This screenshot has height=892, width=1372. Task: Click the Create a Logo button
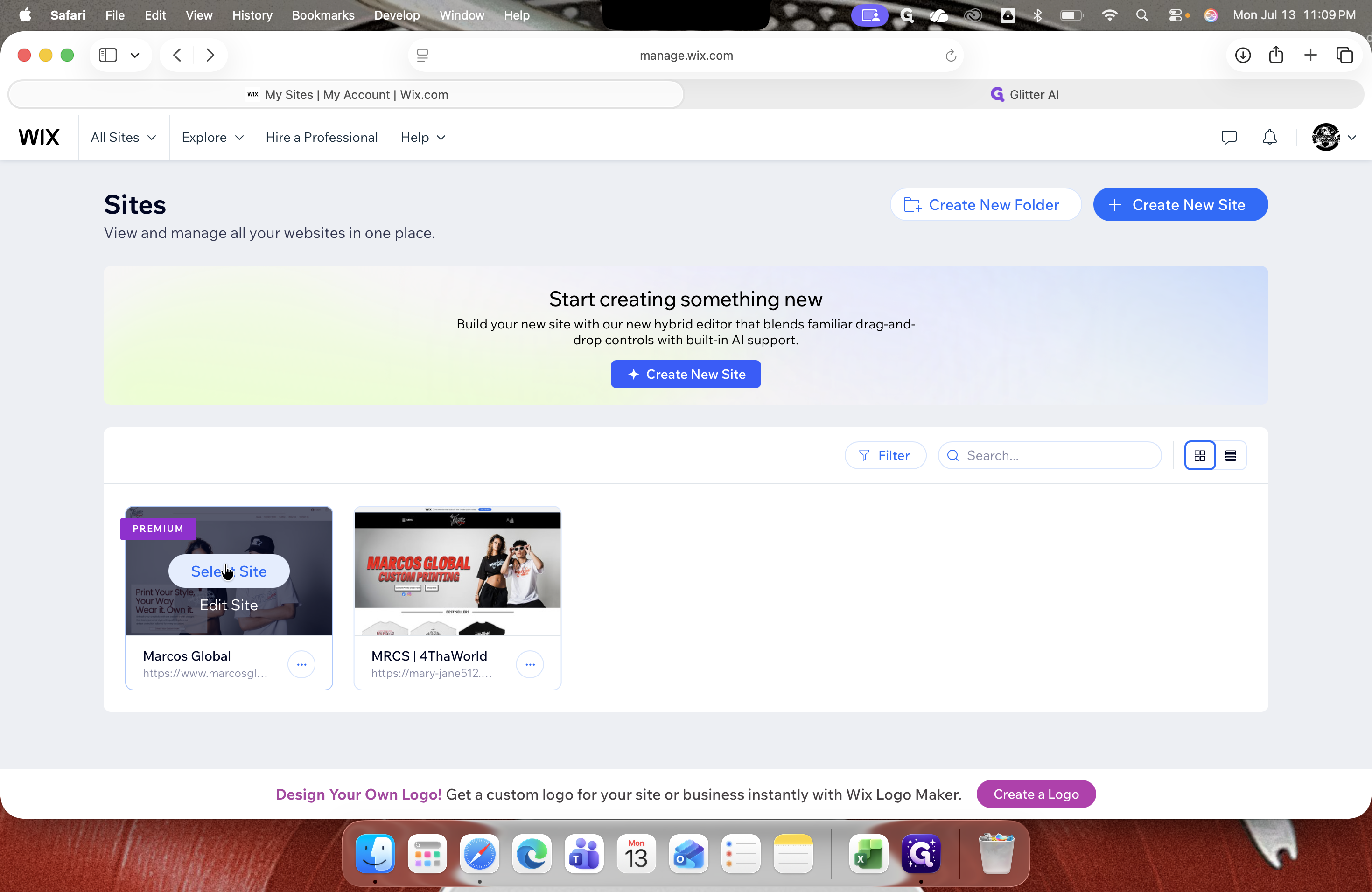1036,794
